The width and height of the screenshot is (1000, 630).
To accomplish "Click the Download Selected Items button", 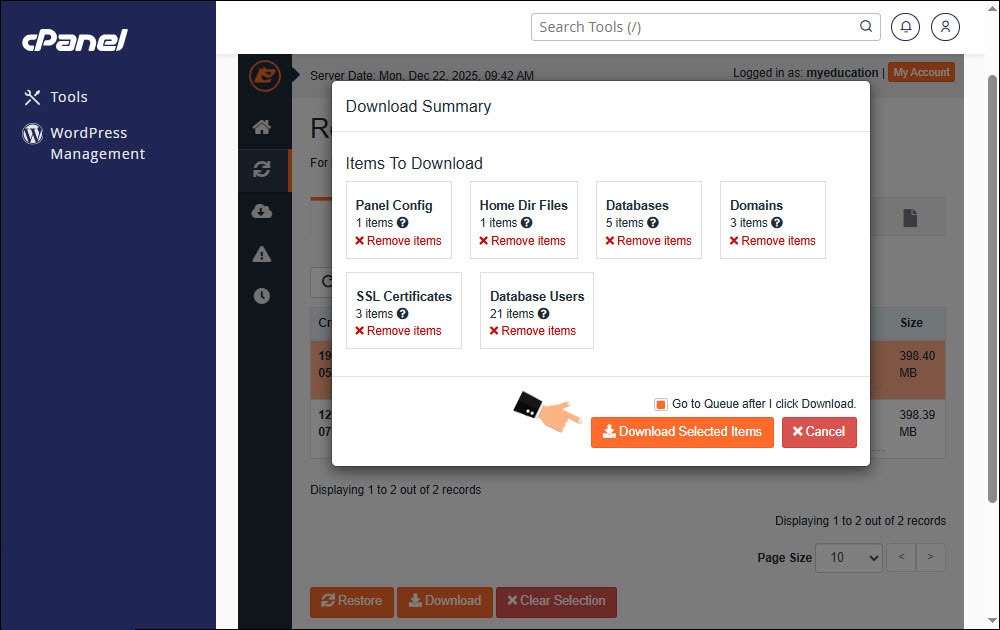I will point(682,432).
